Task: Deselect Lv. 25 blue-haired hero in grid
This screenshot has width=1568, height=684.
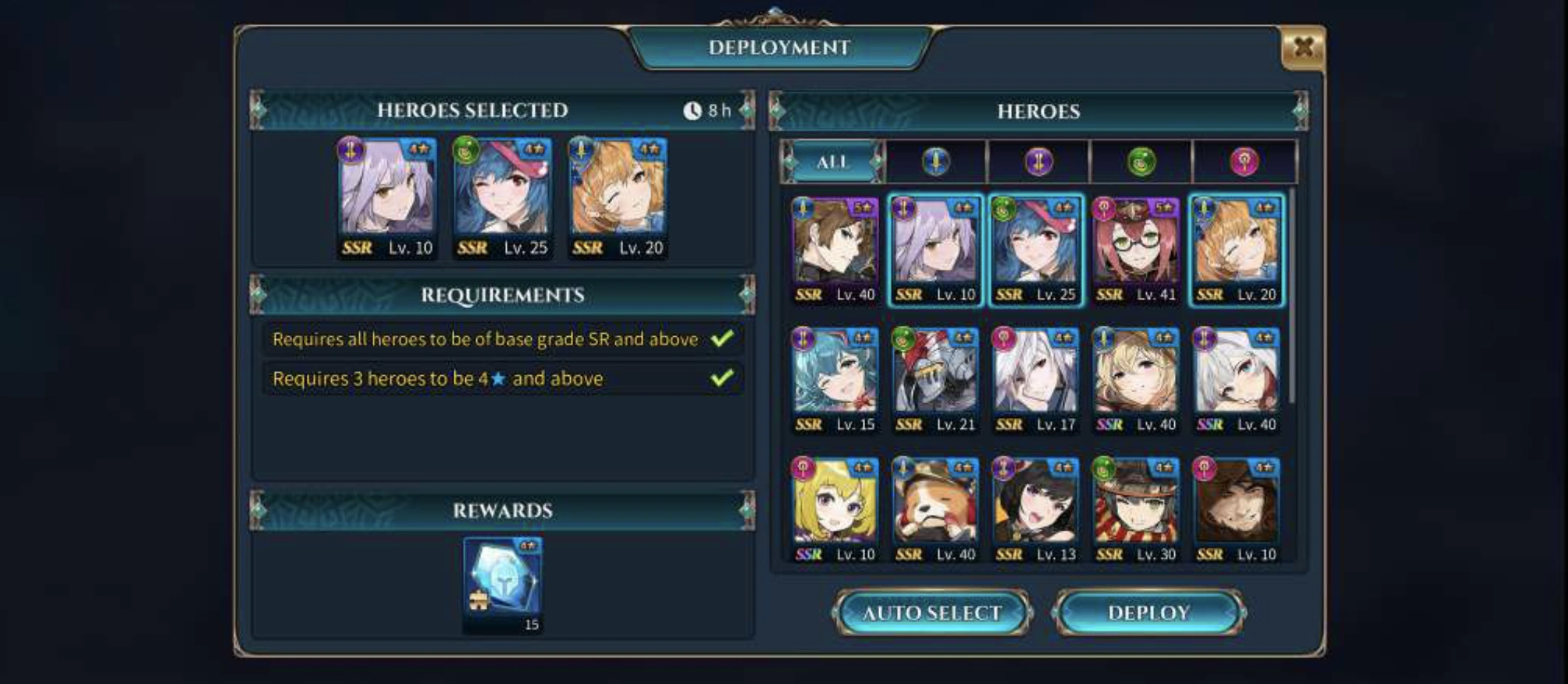Action: [x=1035, y=251]
